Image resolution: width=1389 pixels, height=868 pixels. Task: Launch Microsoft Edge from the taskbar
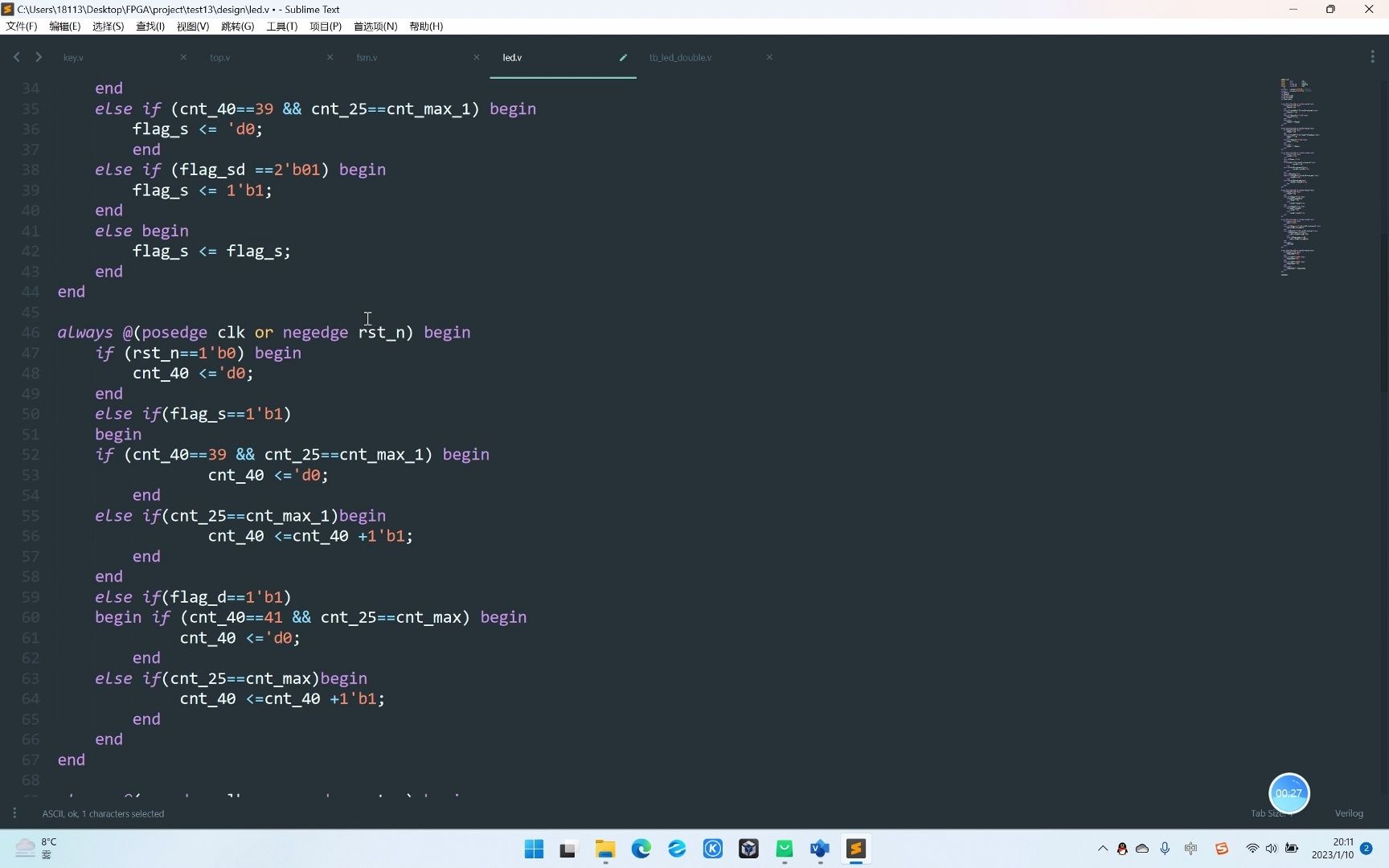(x=641, y=849)
